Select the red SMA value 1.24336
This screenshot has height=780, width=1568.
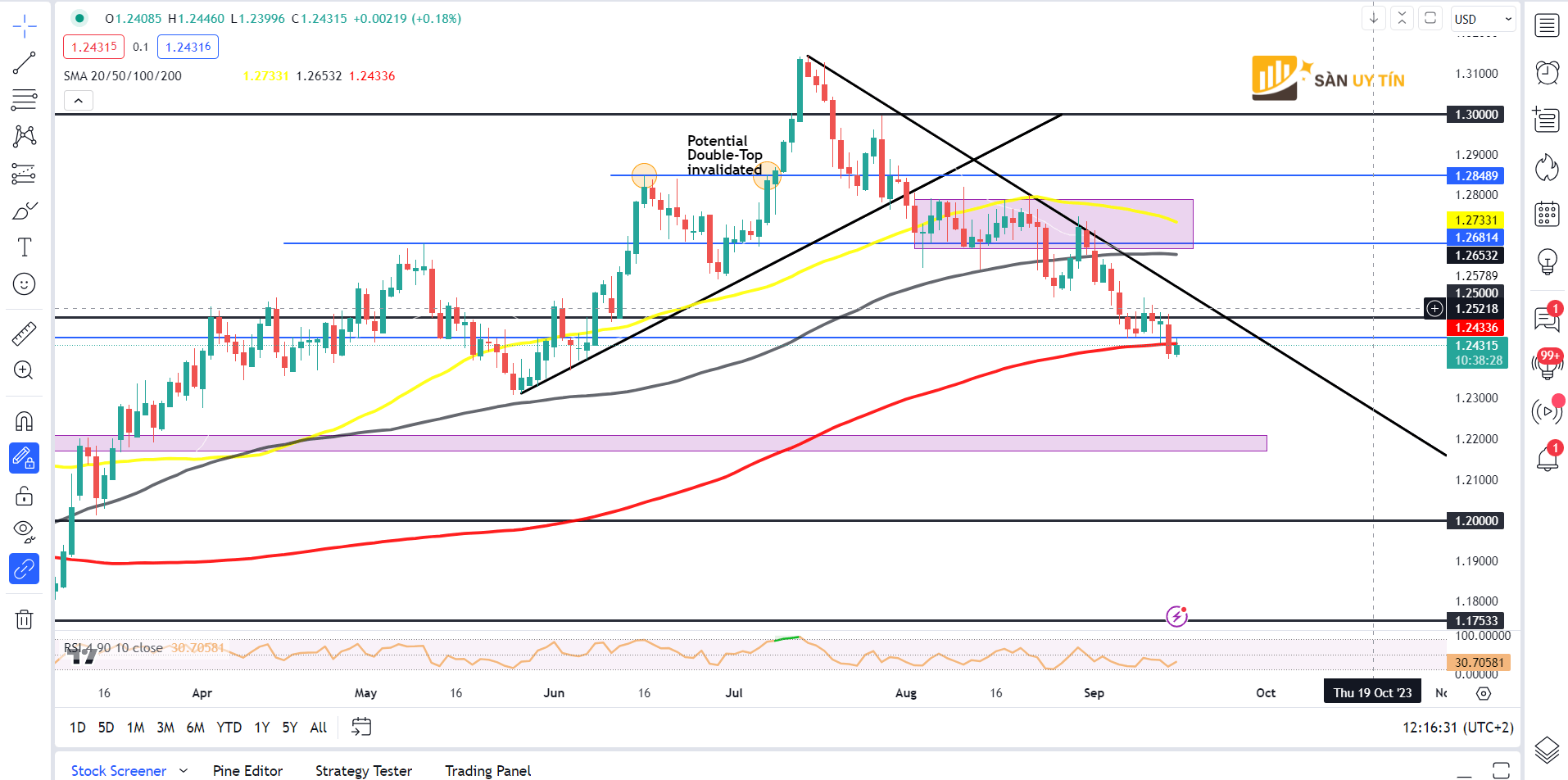pos(372,75)
